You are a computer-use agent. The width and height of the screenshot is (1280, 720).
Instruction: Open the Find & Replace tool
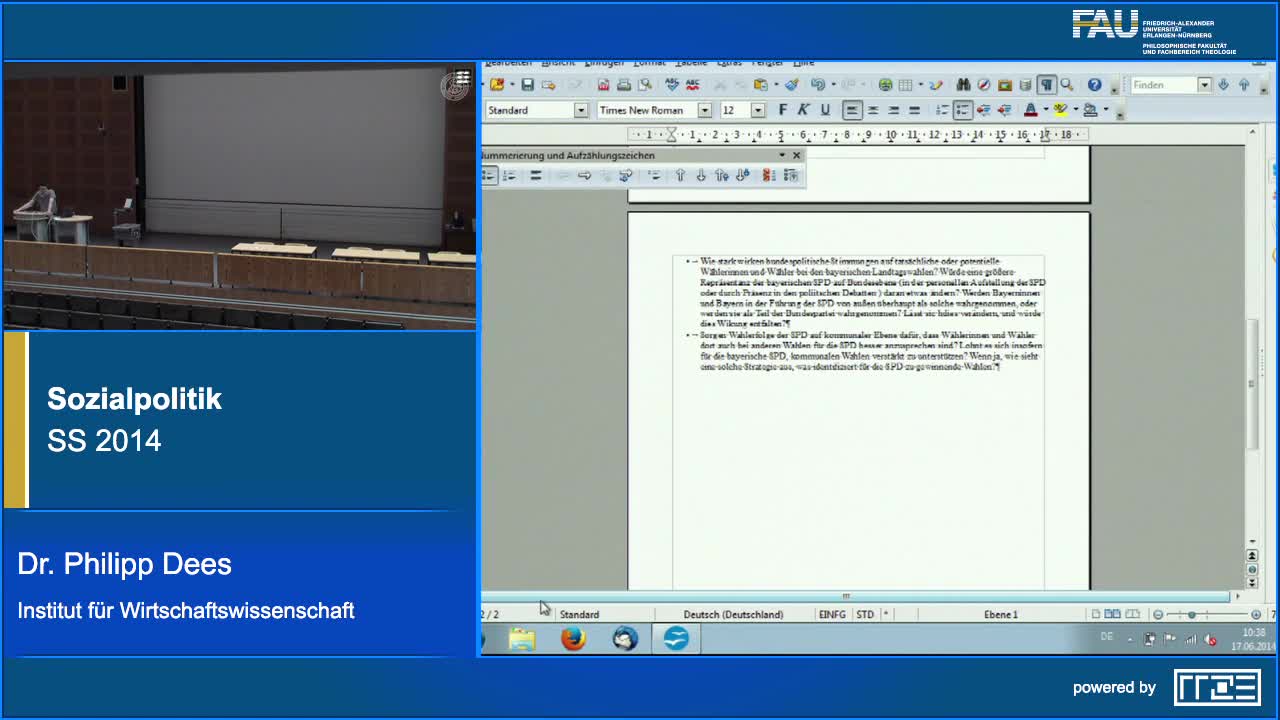pos(961,84)
